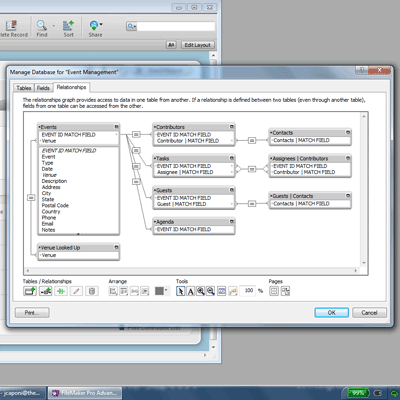The width and height of the screenshot is (400, 400).
Task: Click the zoom percentage field showing 100
Action: coord(248,291)
